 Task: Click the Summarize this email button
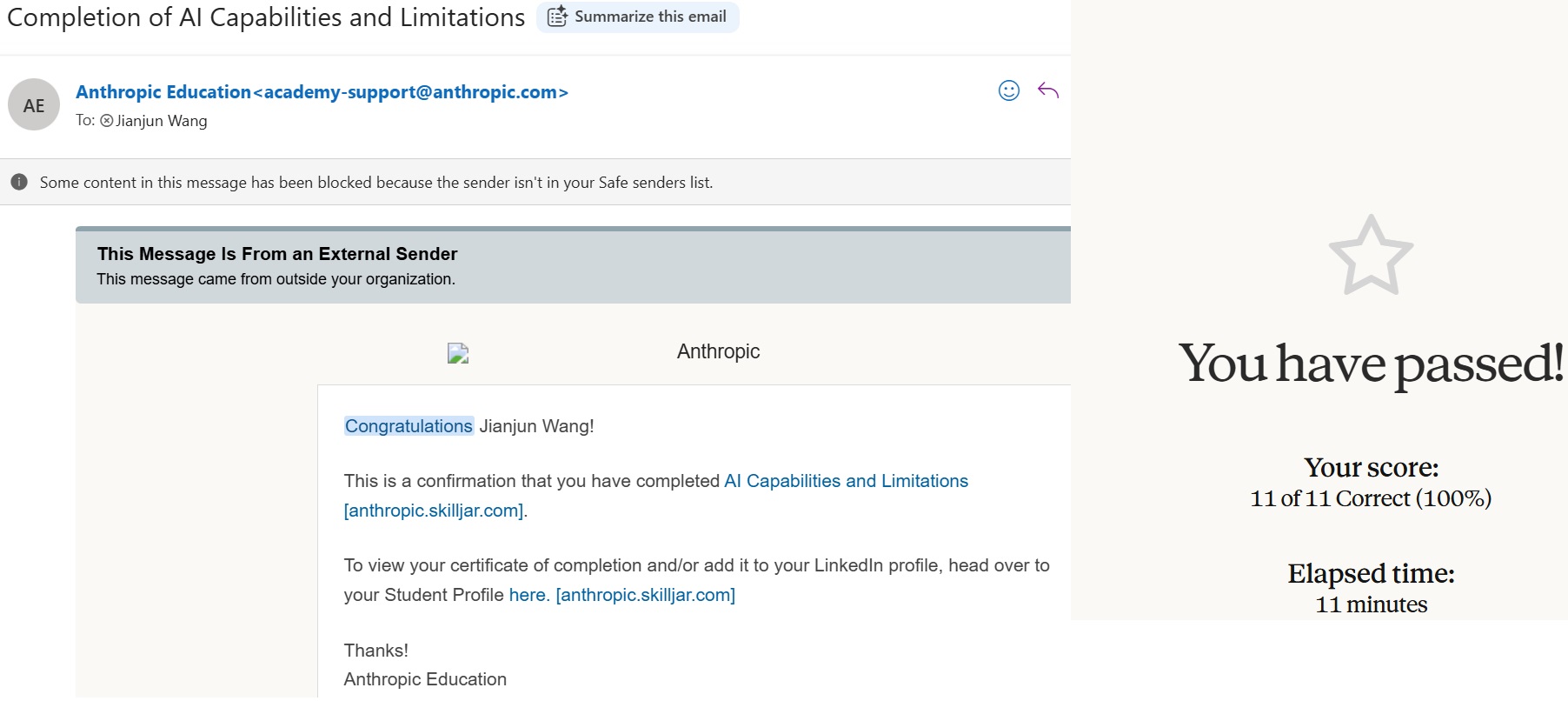click(x=638, y=17)
